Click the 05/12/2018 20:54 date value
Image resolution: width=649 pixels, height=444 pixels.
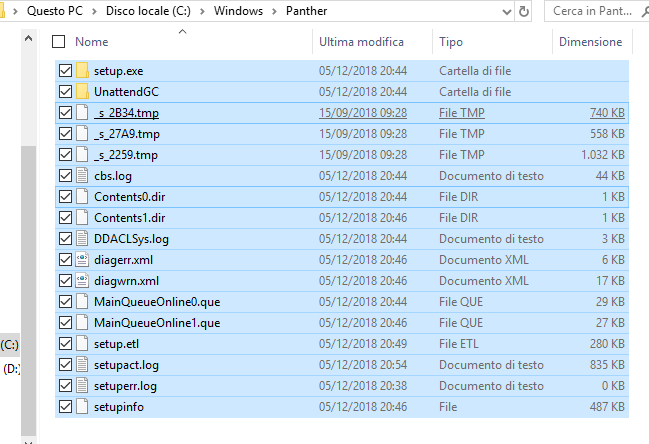363,365
